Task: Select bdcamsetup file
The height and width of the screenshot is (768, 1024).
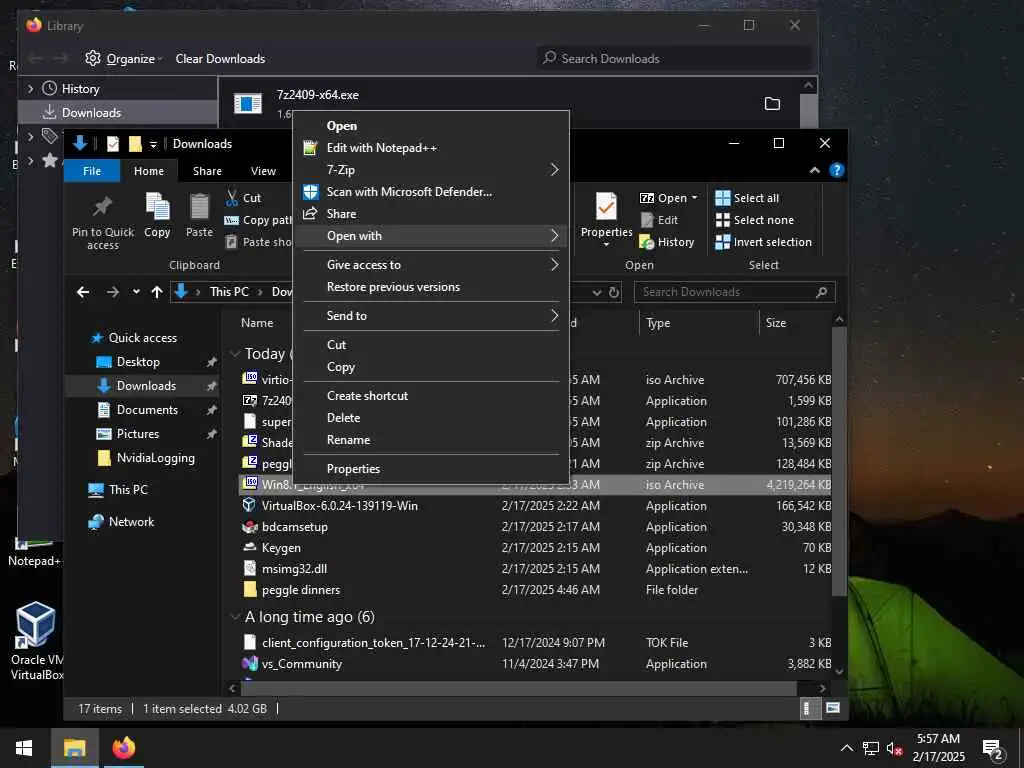Action: pyautogui.click(x=295, y=527)
